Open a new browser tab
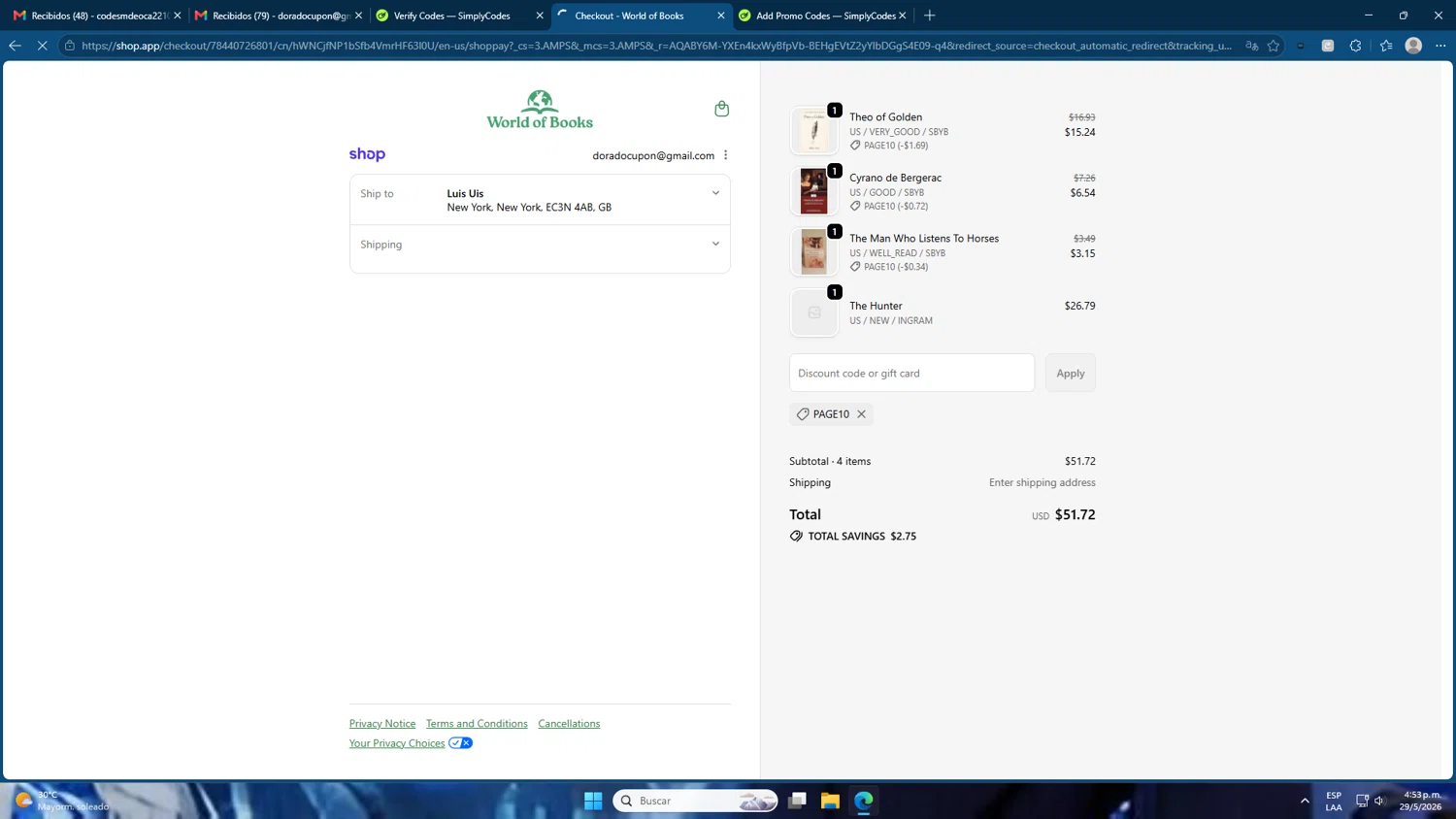This screenshot has height=819, width=1456. [x=930, y=16]
